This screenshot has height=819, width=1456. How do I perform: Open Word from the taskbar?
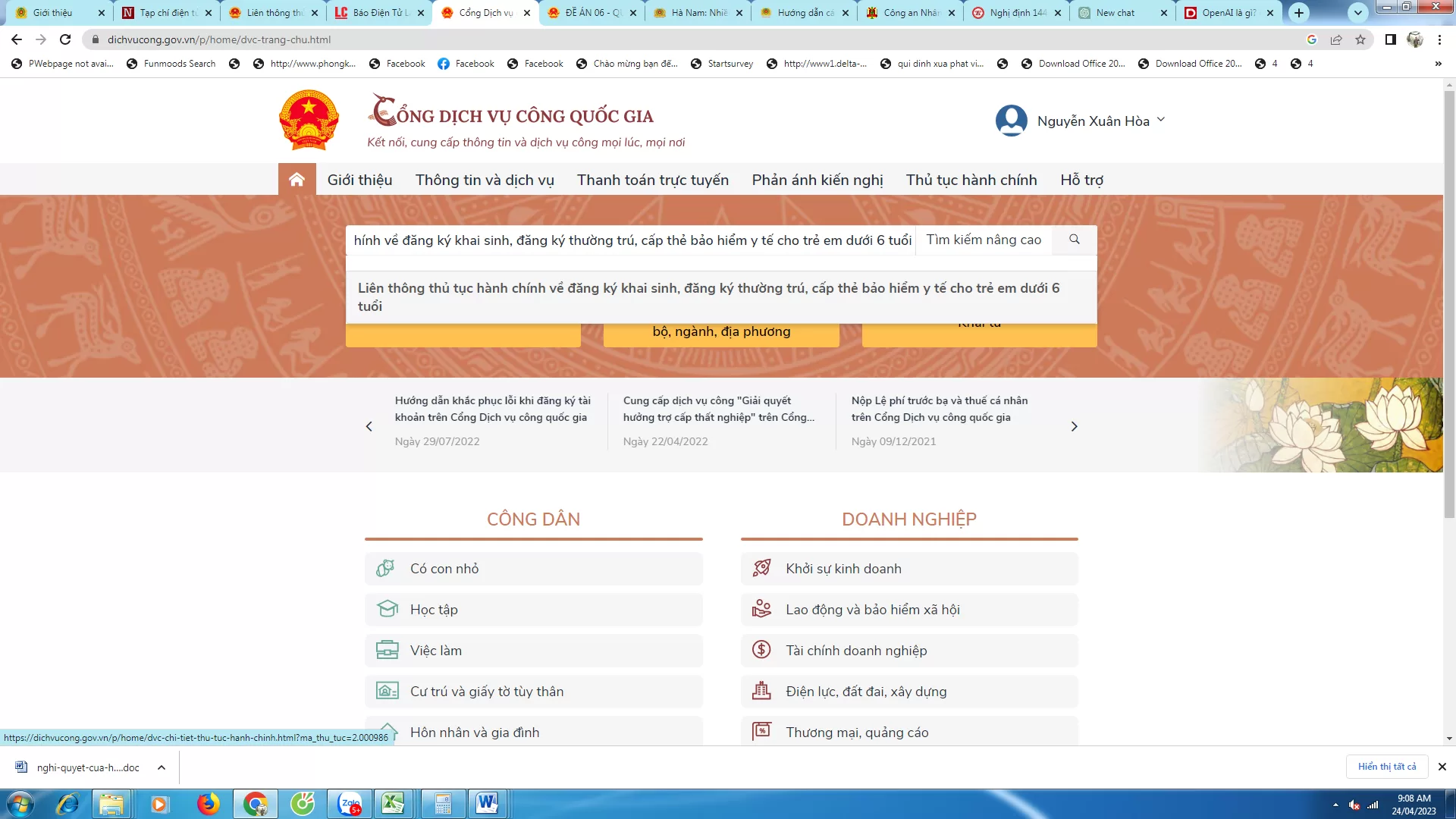487,804
